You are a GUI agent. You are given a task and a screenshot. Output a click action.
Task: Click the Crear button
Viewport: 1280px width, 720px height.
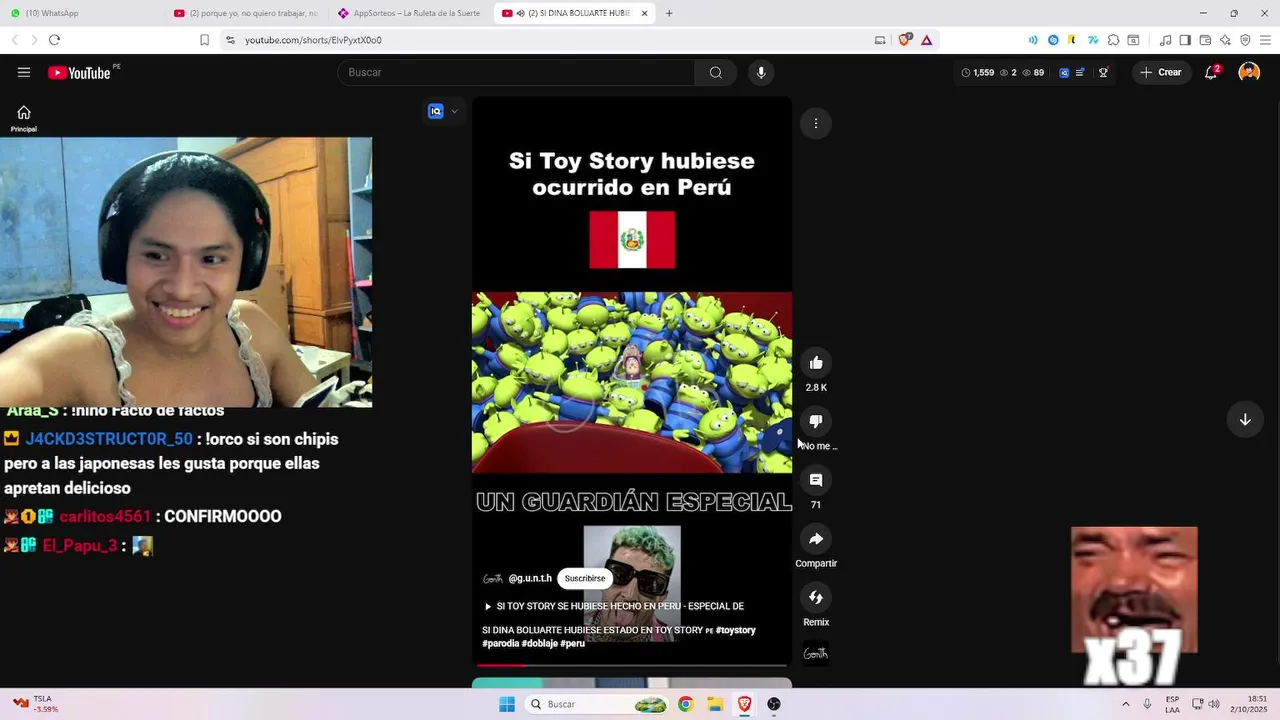(x=1161, y=72)
